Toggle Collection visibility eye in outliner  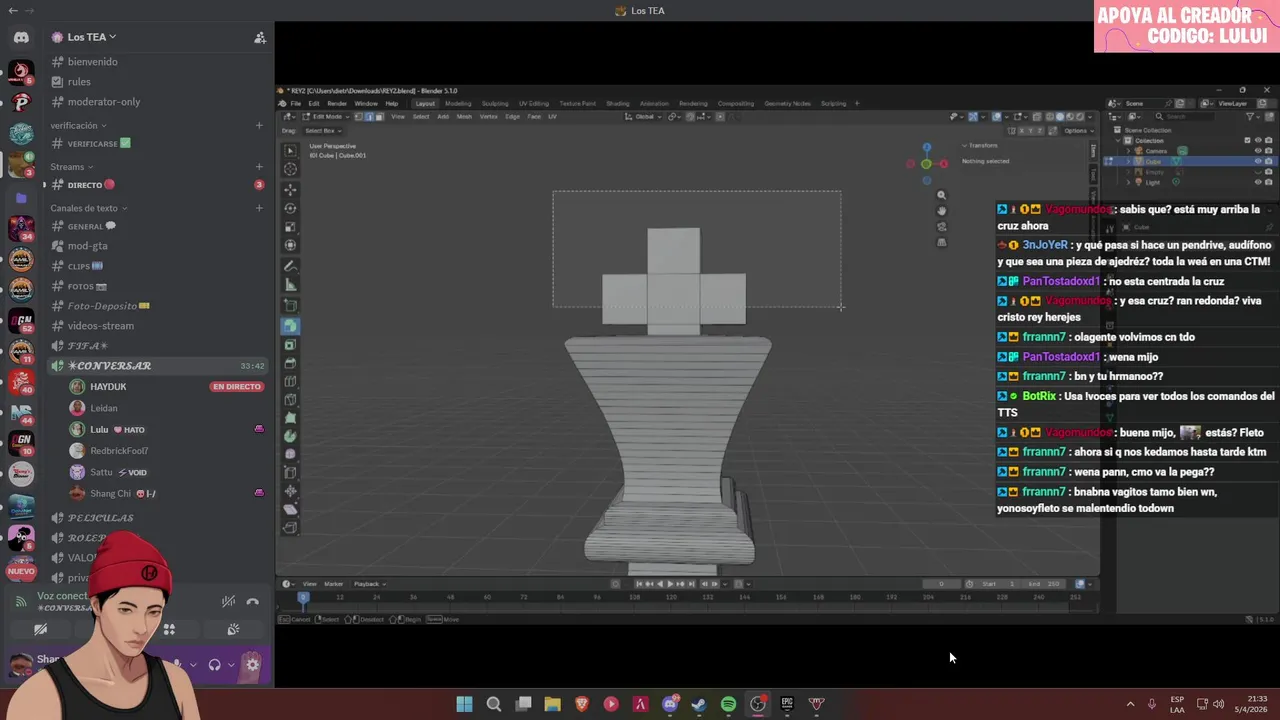coord(1258,140)
